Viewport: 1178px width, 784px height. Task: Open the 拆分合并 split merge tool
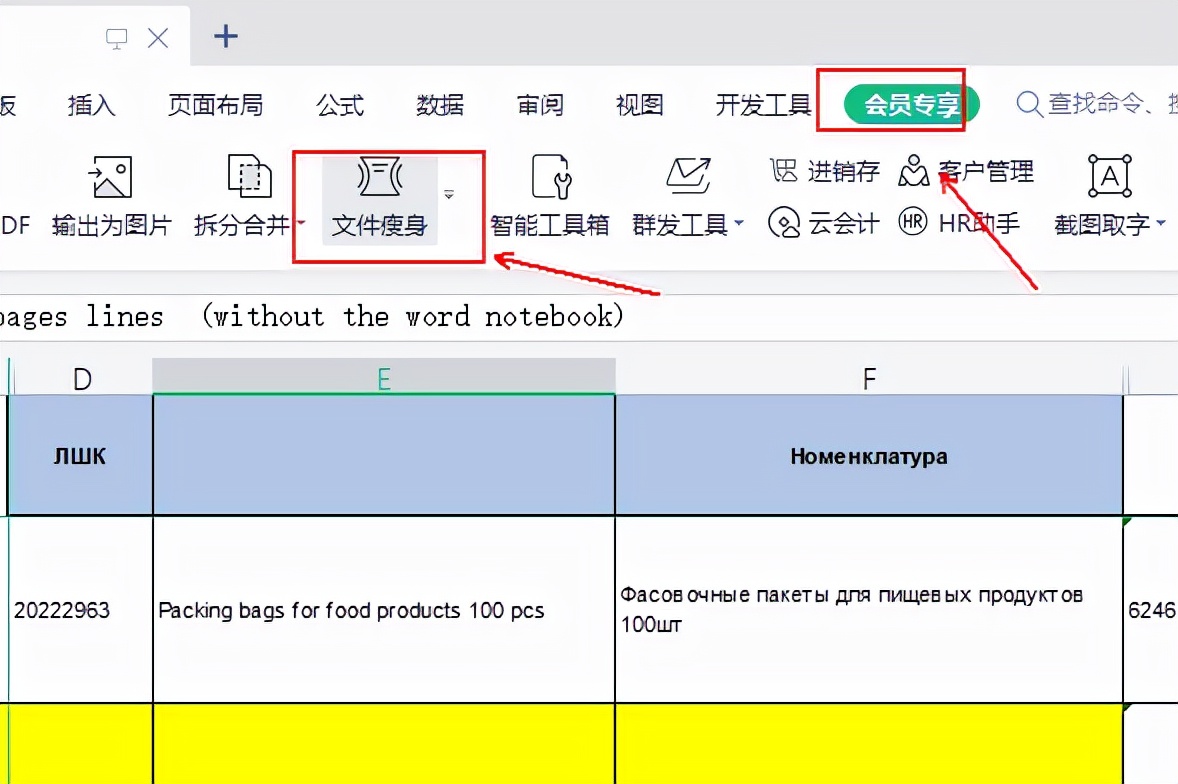click(249, 178)
